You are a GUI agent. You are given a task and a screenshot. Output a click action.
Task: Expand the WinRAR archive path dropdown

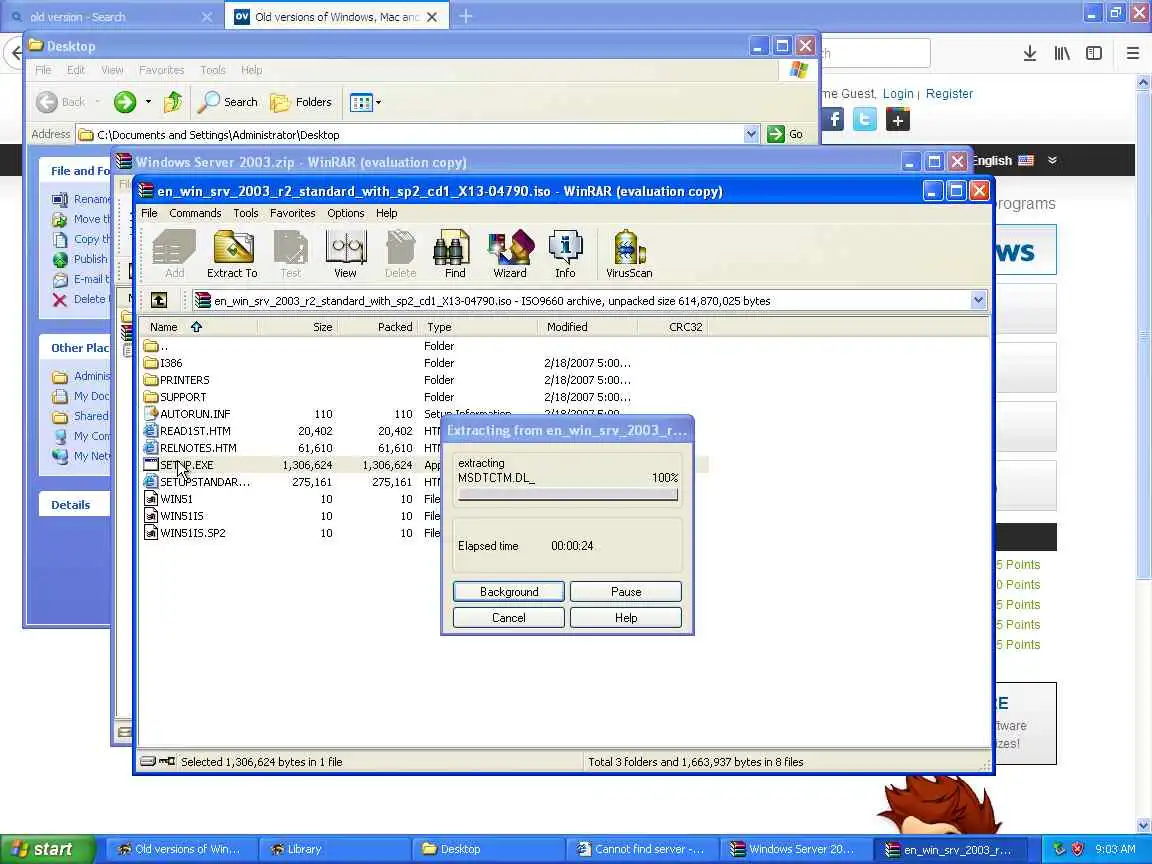click(978, 300)
